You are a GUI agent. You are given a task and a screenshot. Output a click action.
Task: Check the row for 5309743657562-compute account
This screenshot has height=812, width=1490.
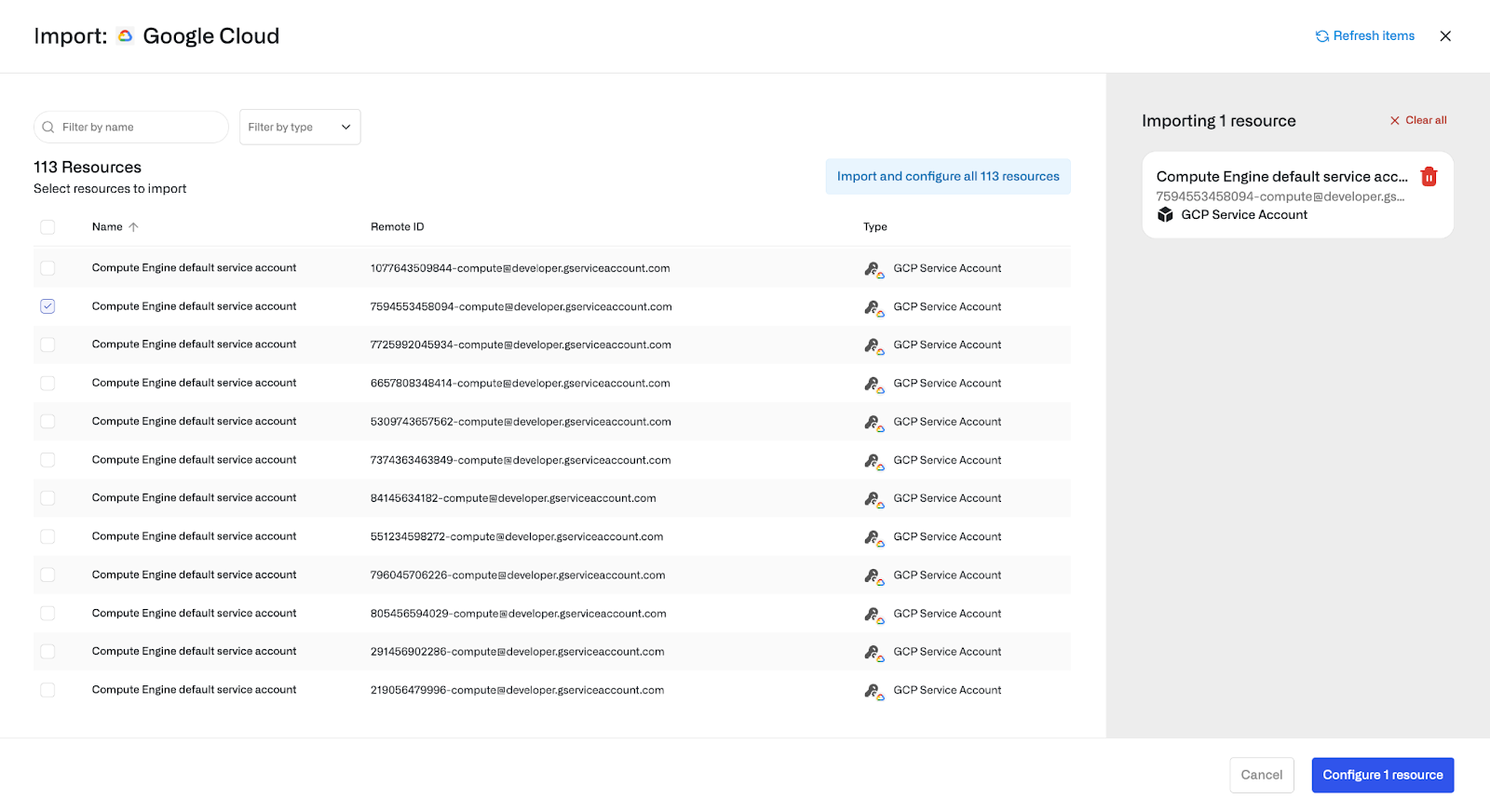47,422
